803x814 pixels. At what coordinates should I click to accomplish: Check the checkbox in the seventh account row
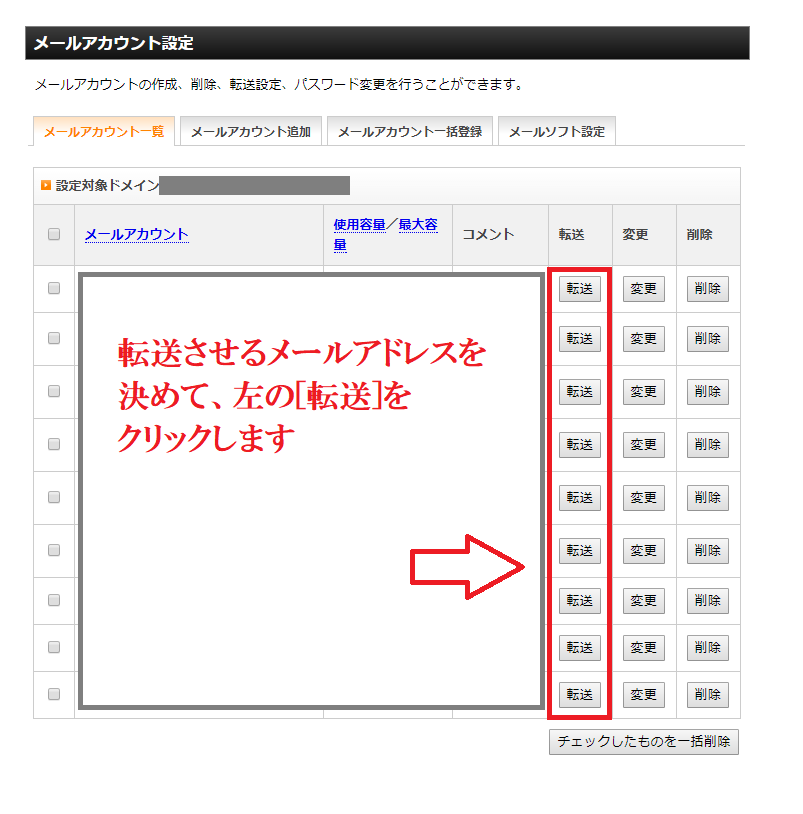point(54,600)
